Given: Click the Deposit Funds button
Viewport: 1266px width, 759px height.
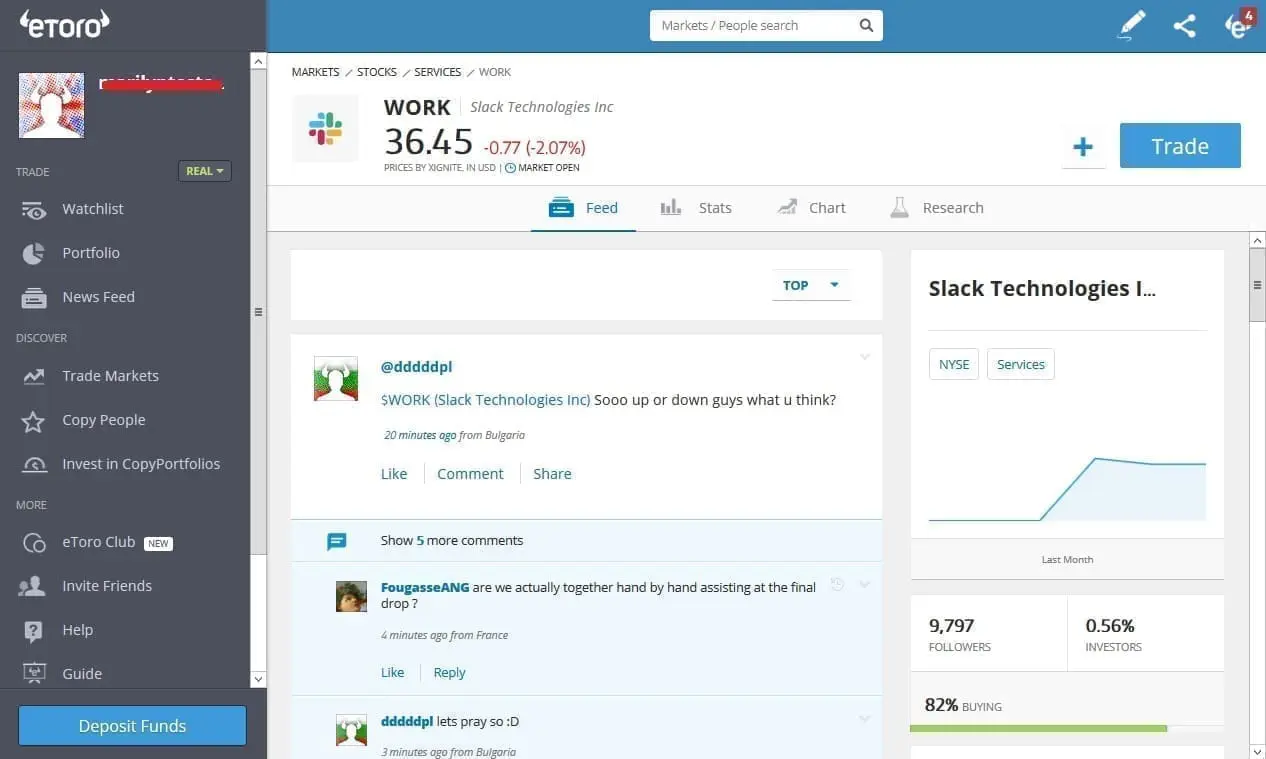Looking at the screenshot, I should coord(131,725).
